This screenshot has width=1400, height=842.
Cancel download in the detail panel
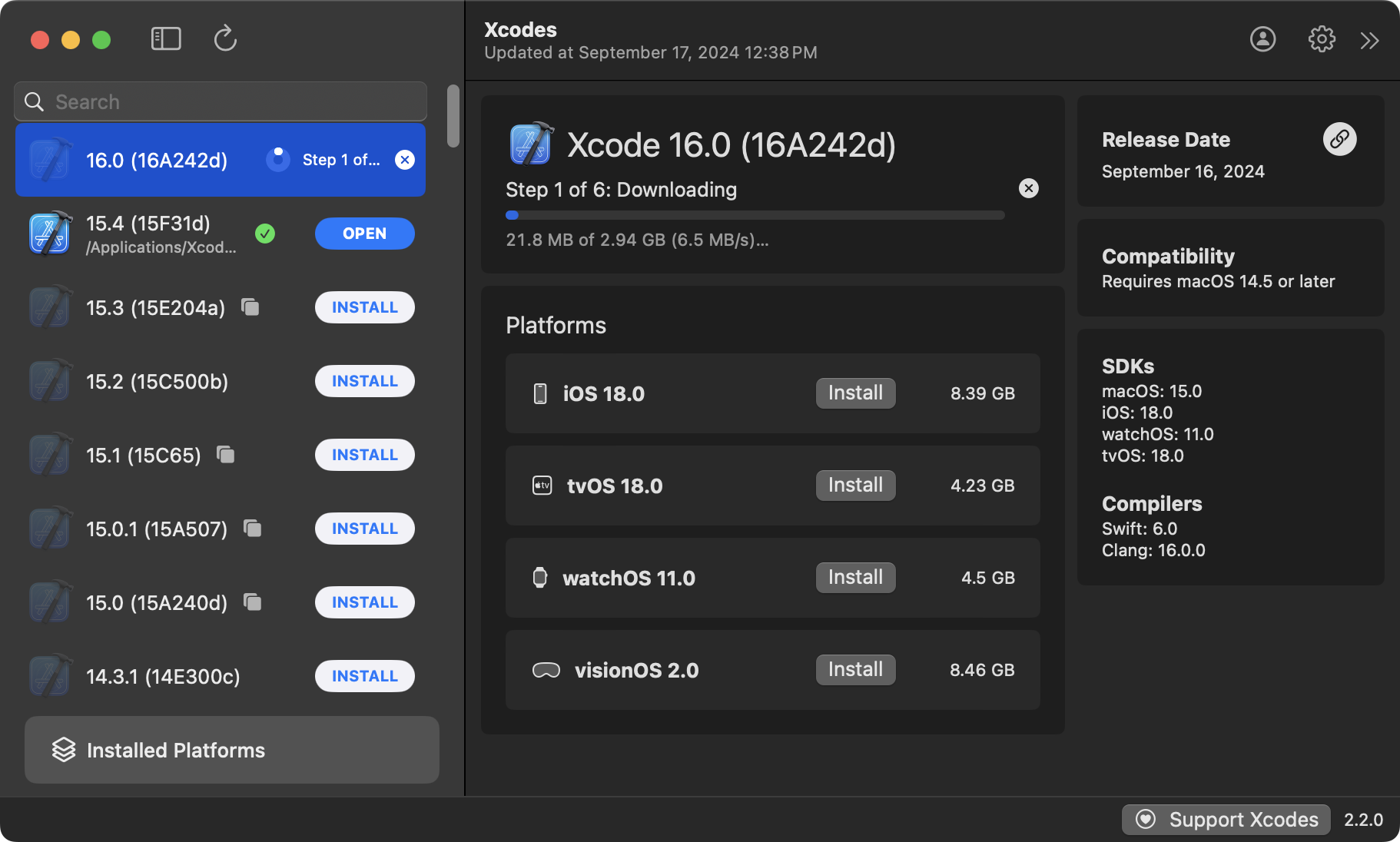[1028, 188]
